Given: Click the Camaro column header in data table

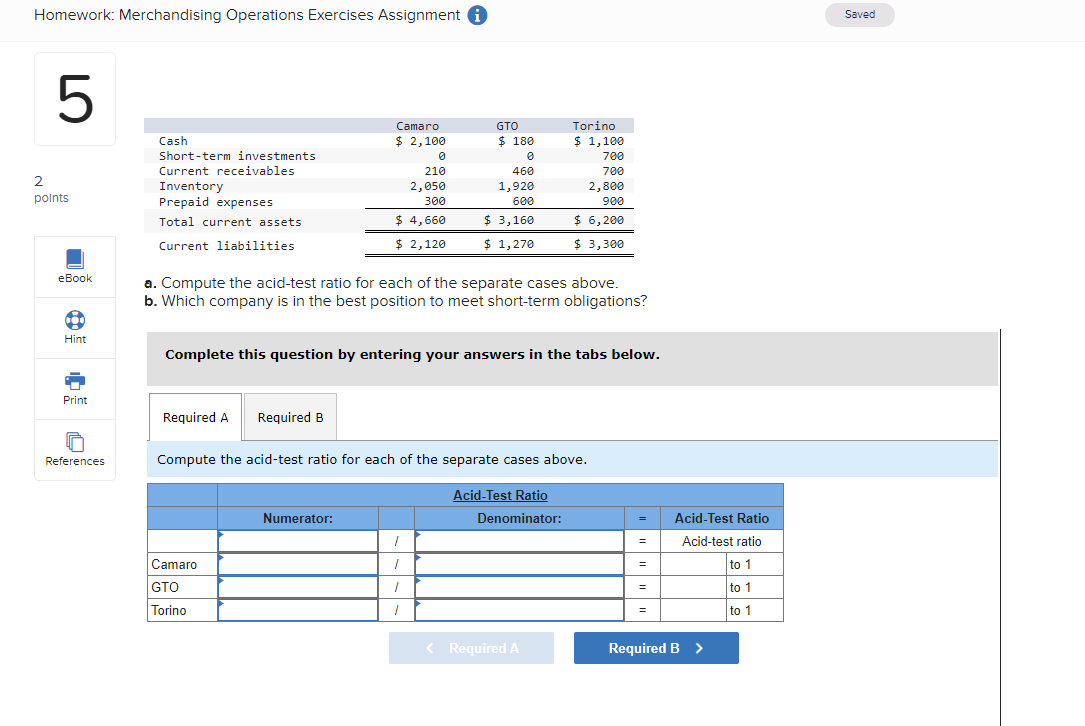Looking at the screenshot, I should 417,126.
